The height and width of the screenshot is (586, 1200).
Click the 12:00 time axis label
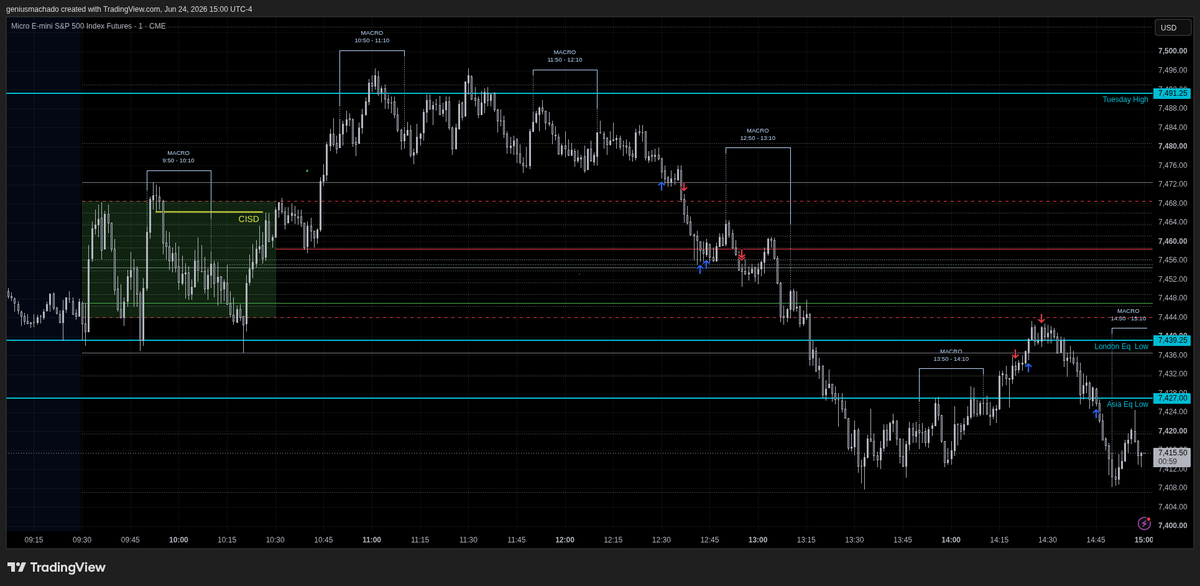(x=565, y=540)
